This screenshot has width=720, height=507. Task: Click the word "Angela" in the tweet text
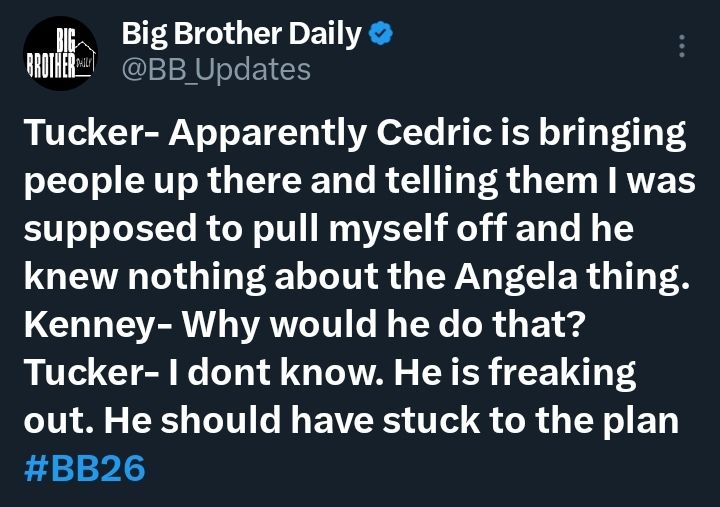pyautogui.click(x=515, y=276)
